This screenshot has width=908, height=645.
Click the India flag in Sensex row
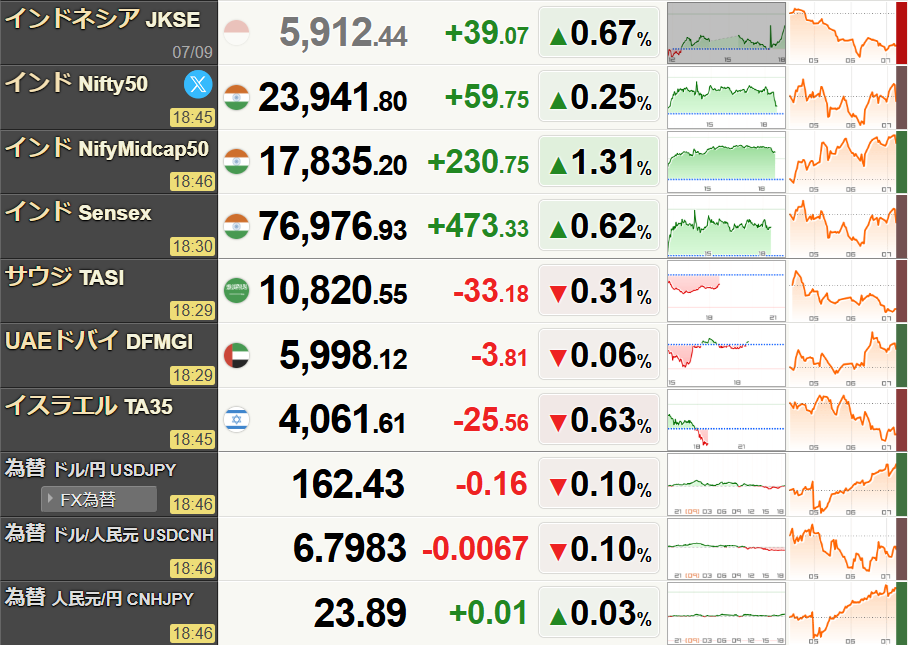click(x=236, y=226)
